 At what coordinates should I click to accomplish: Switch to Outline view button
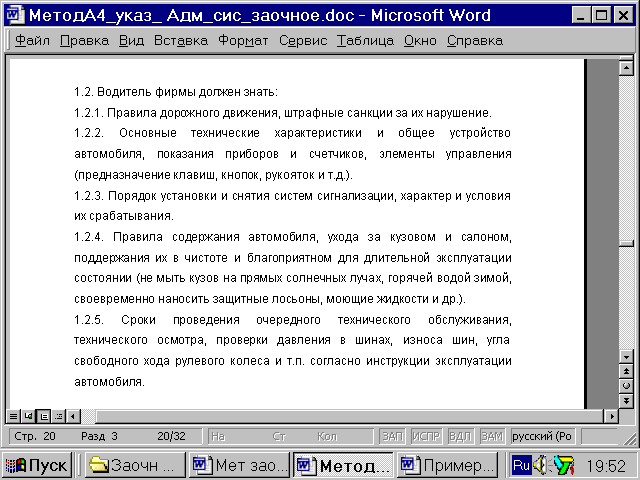[58, 416]
